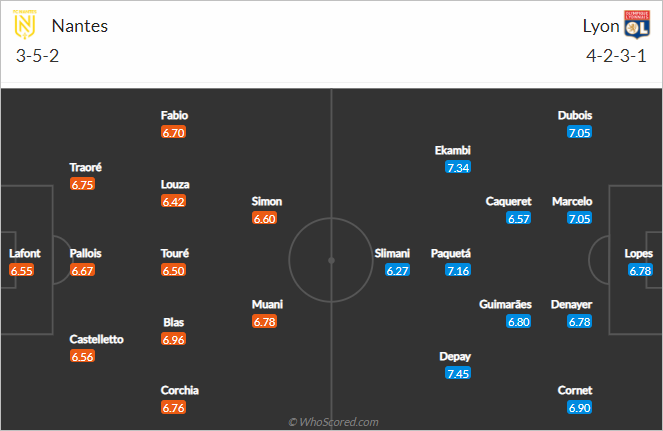Click Slimani's 6.27 rating badge

pyautogui.click(x=397, y=270)
